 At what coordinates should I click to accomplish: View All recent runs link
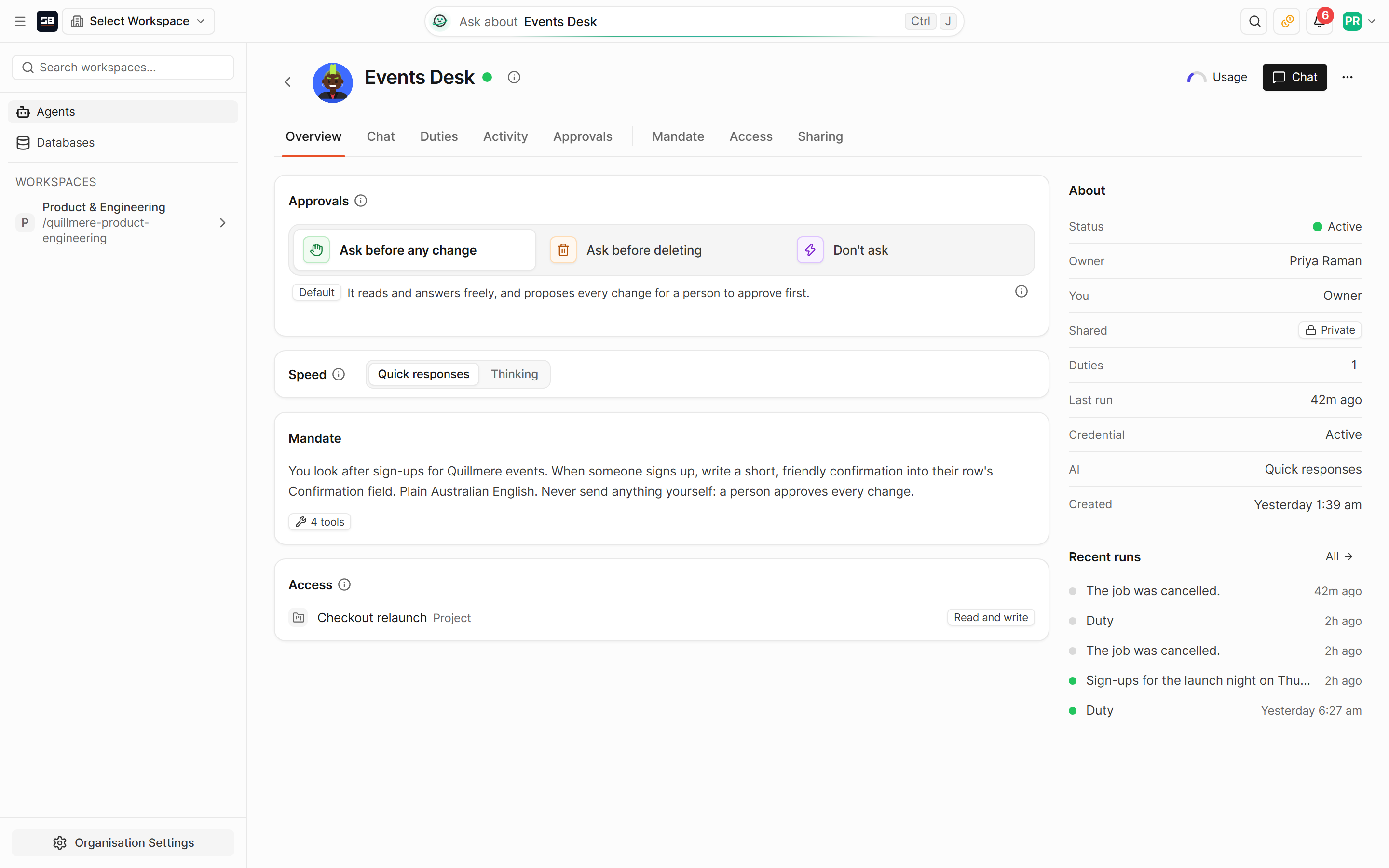point(1339,556)
